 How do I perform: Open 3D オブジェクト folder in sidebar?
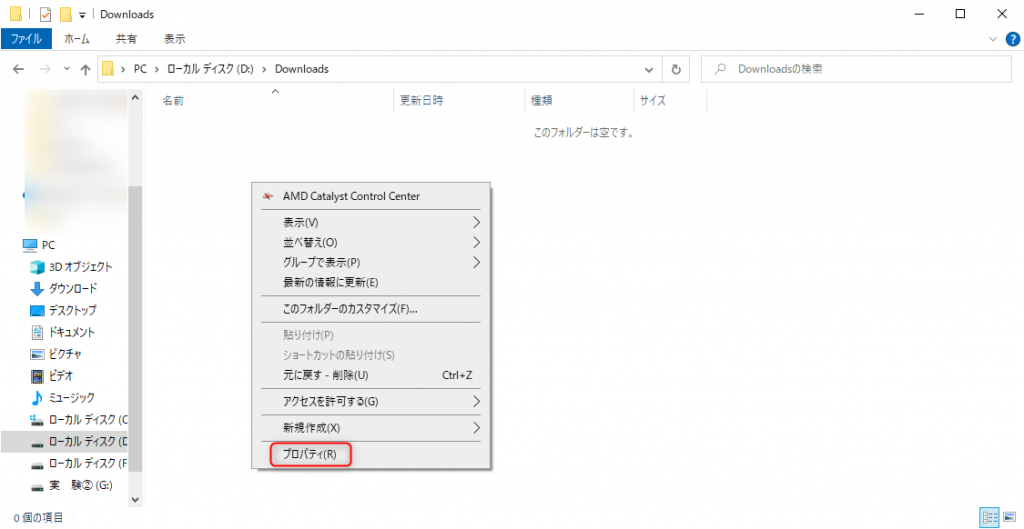[x=80, y=267]
